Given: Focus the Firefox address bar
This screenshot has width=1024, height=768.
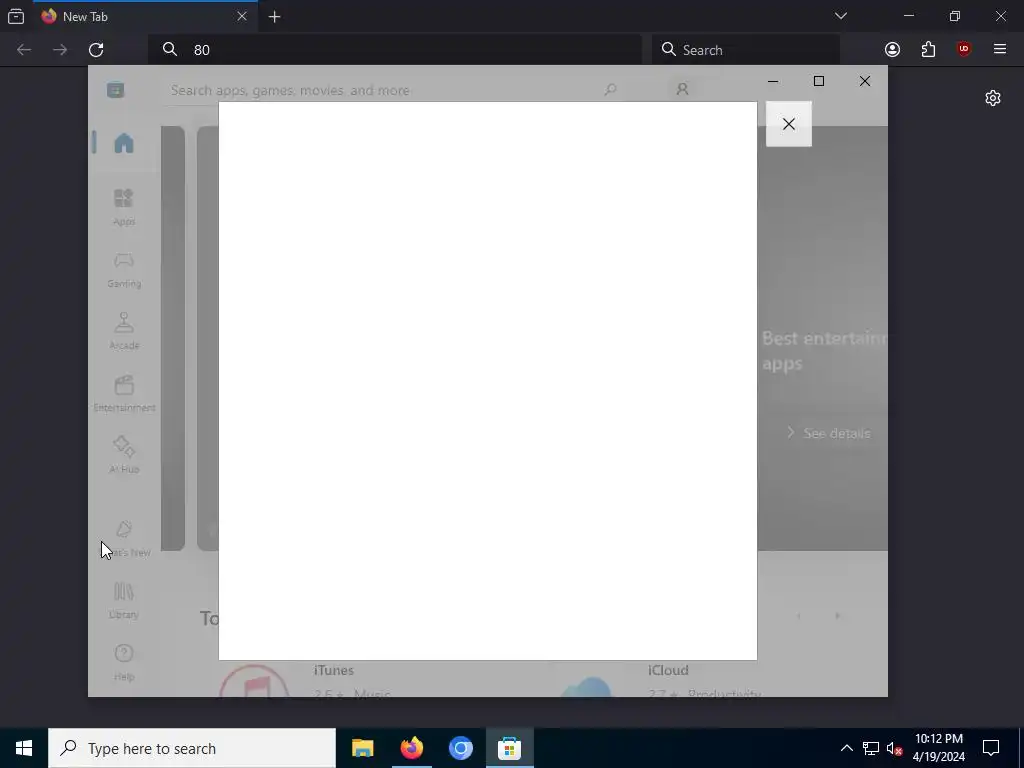Looking at the screenshot, I should [x=394, y=50].
